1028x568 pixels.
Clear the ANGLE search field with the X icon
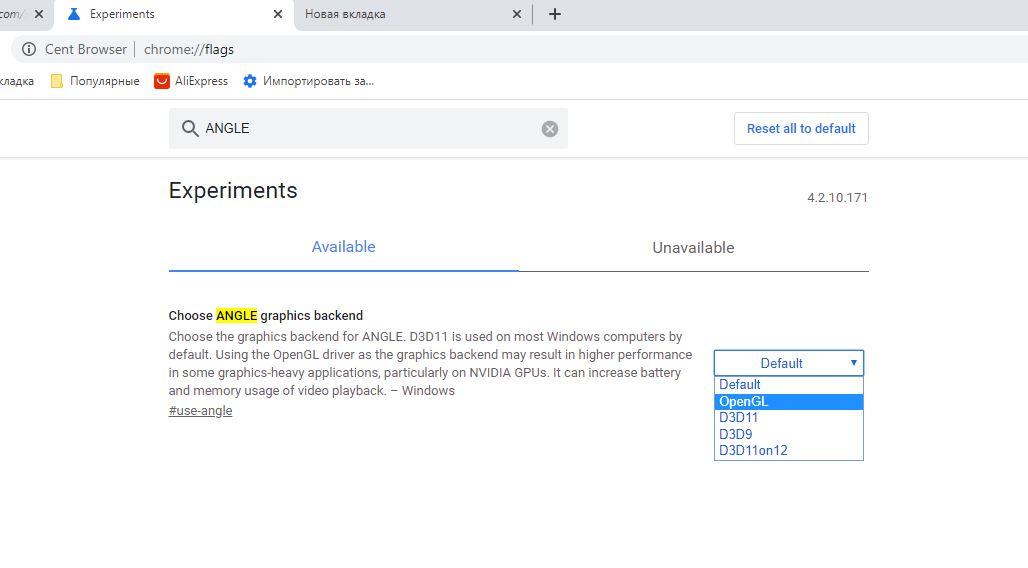coord(549,129)
